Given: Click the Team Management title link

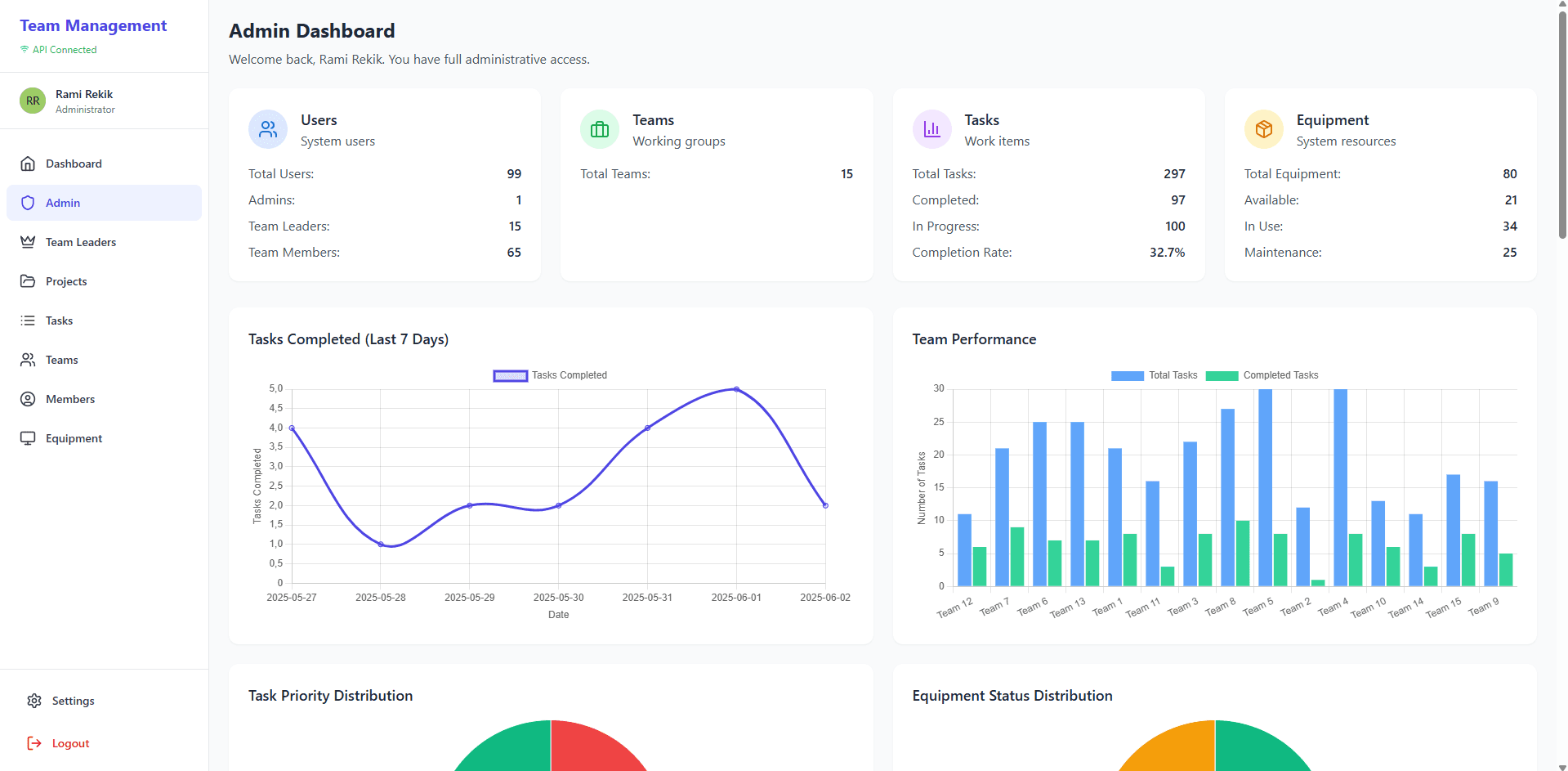Looking at the screenshot, I should point(93,26).
